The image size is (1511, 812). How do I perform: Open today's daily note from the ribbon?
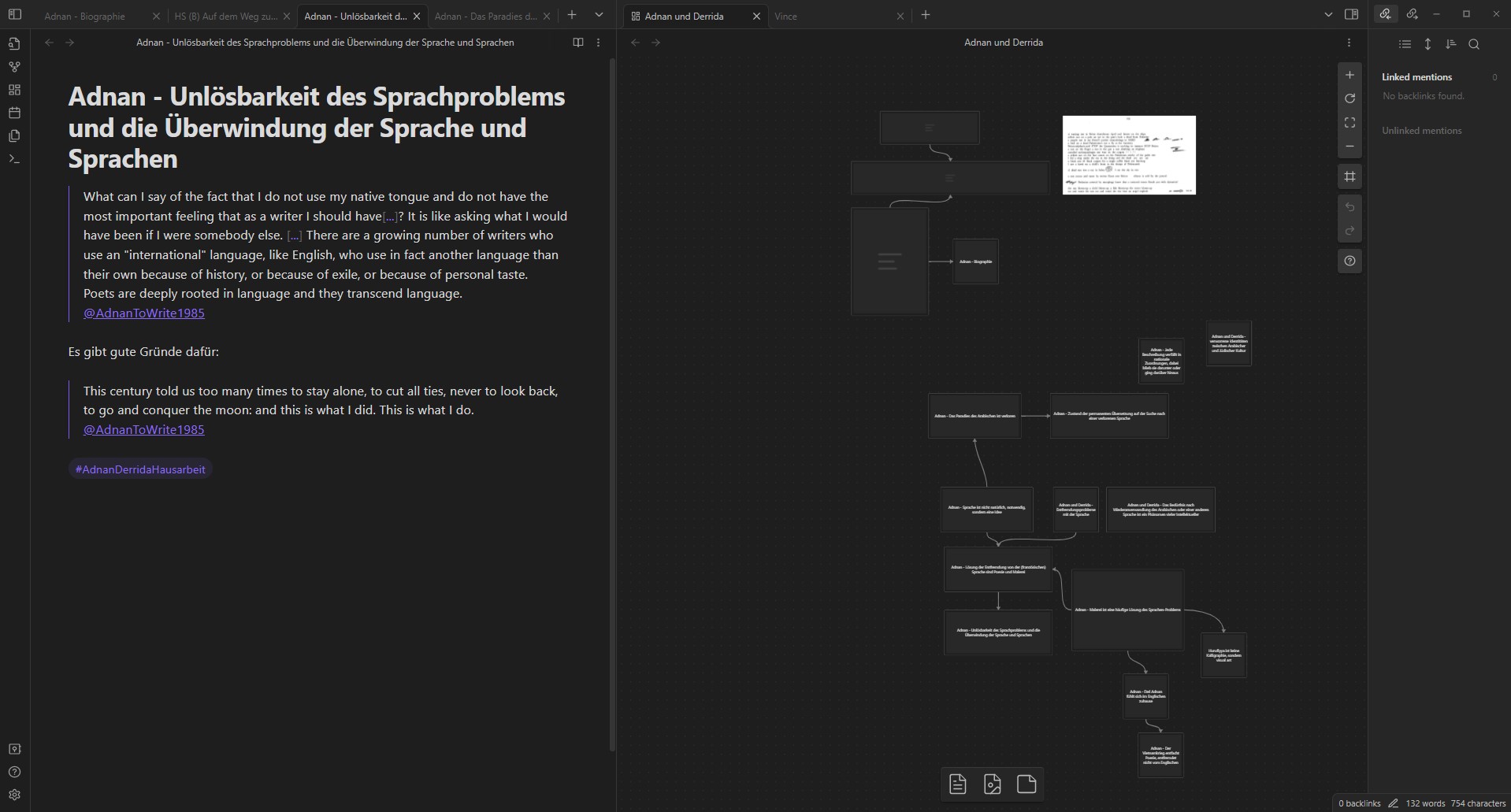pos(14,113)
